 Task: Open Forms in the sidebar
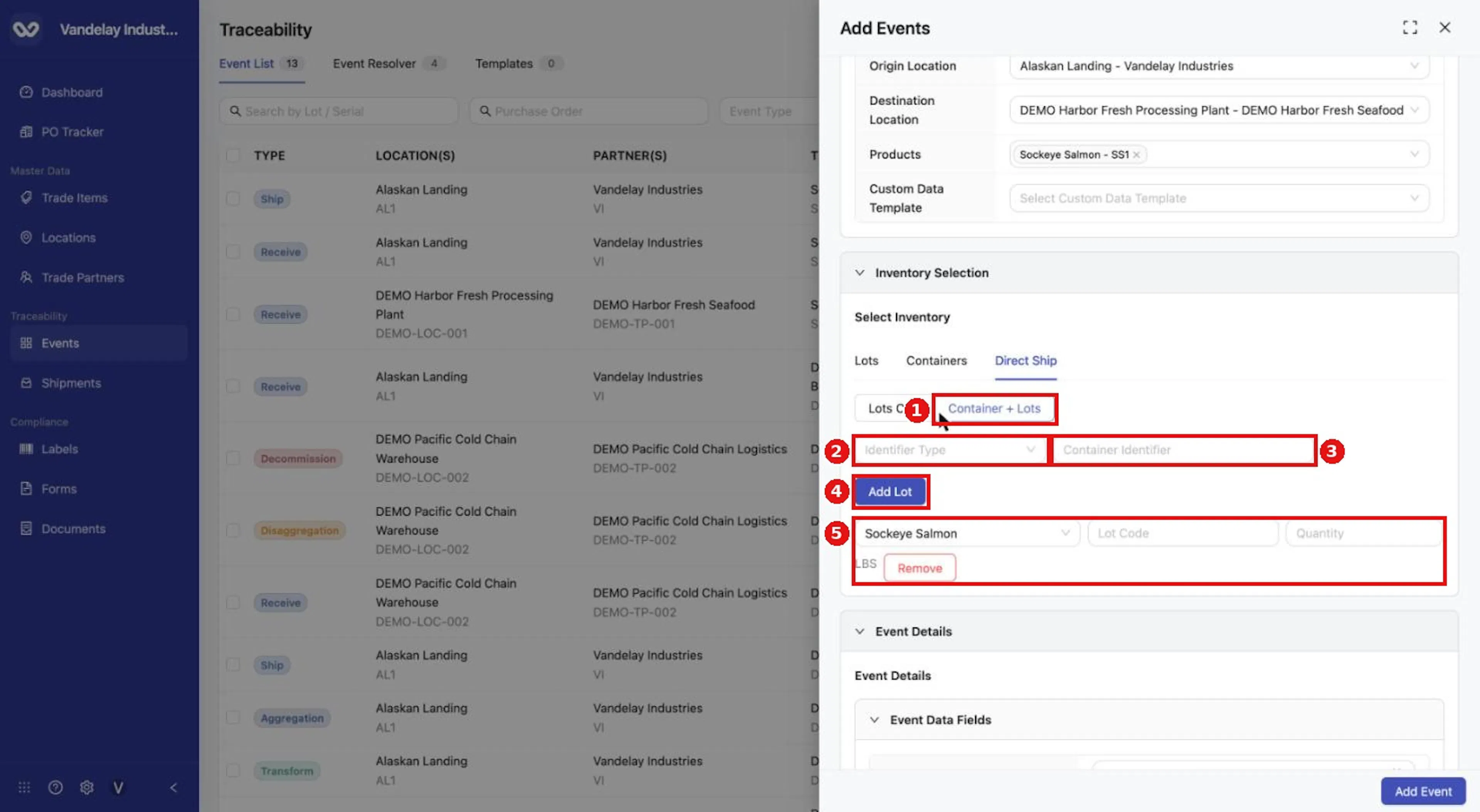click(x=59, y=489)
